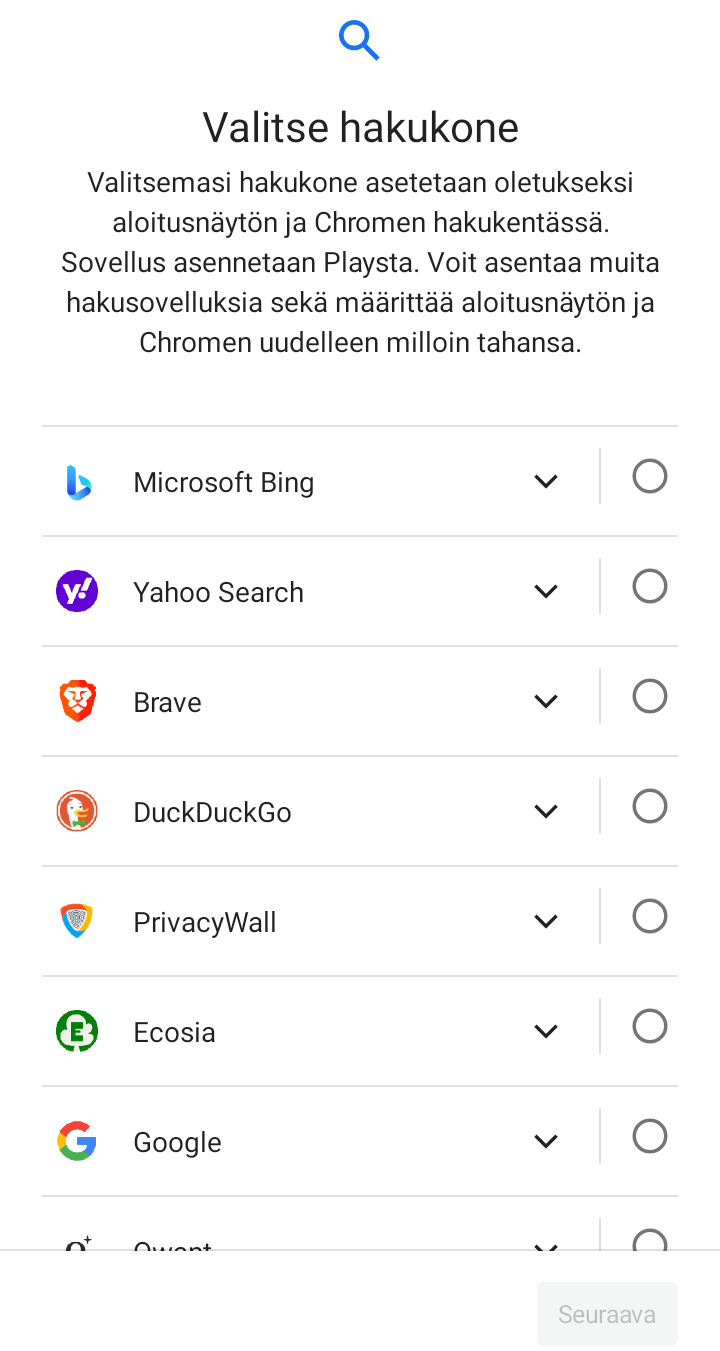Expand the PrivacyWall details chevron
Image resolution: width=720 pixels, height=1351 pixels.
point(546,921)
